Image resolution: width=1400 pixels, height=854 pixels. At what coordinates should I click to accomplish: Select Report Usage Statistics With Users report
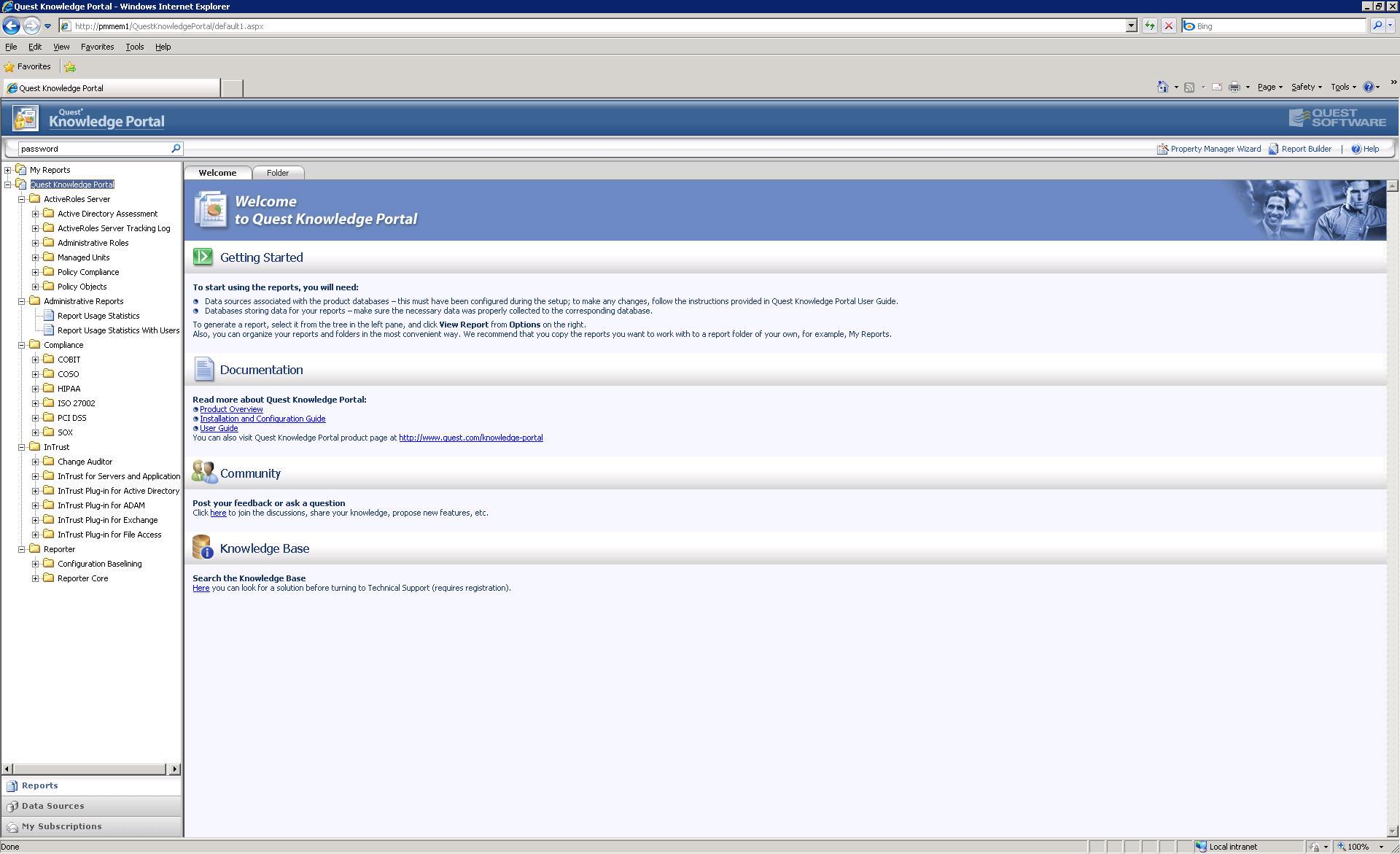[x=118, y=330]
